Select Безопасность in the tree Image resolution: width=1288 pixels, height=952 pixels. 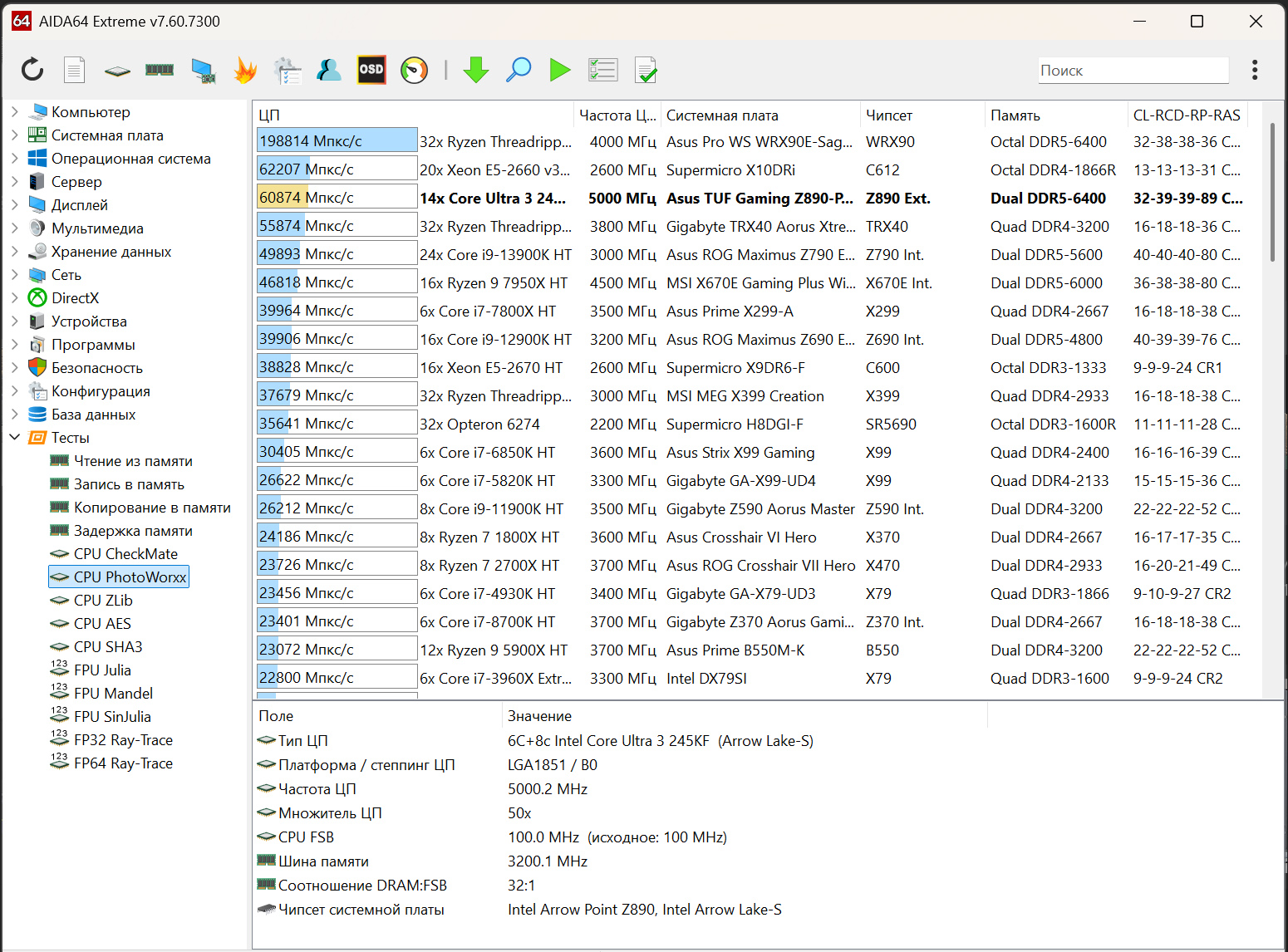tap(96, 367)
